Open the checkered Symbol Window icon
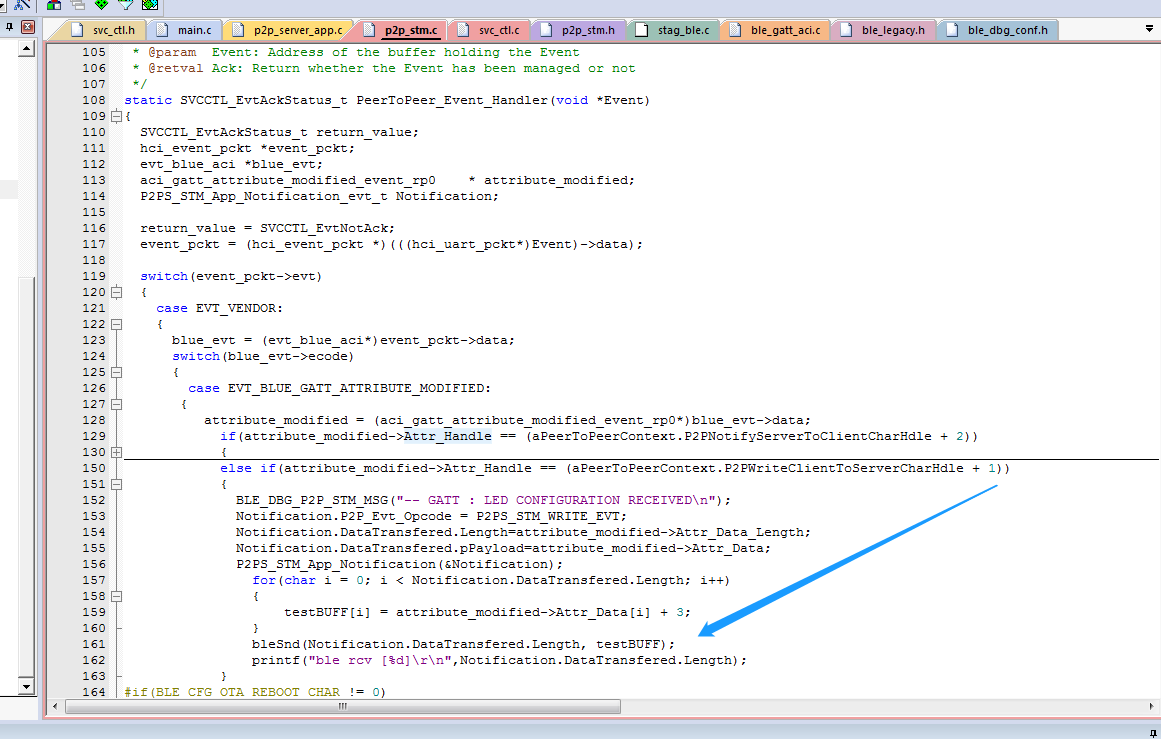This screenshot has width=1161, height=739. pos(149,6)
